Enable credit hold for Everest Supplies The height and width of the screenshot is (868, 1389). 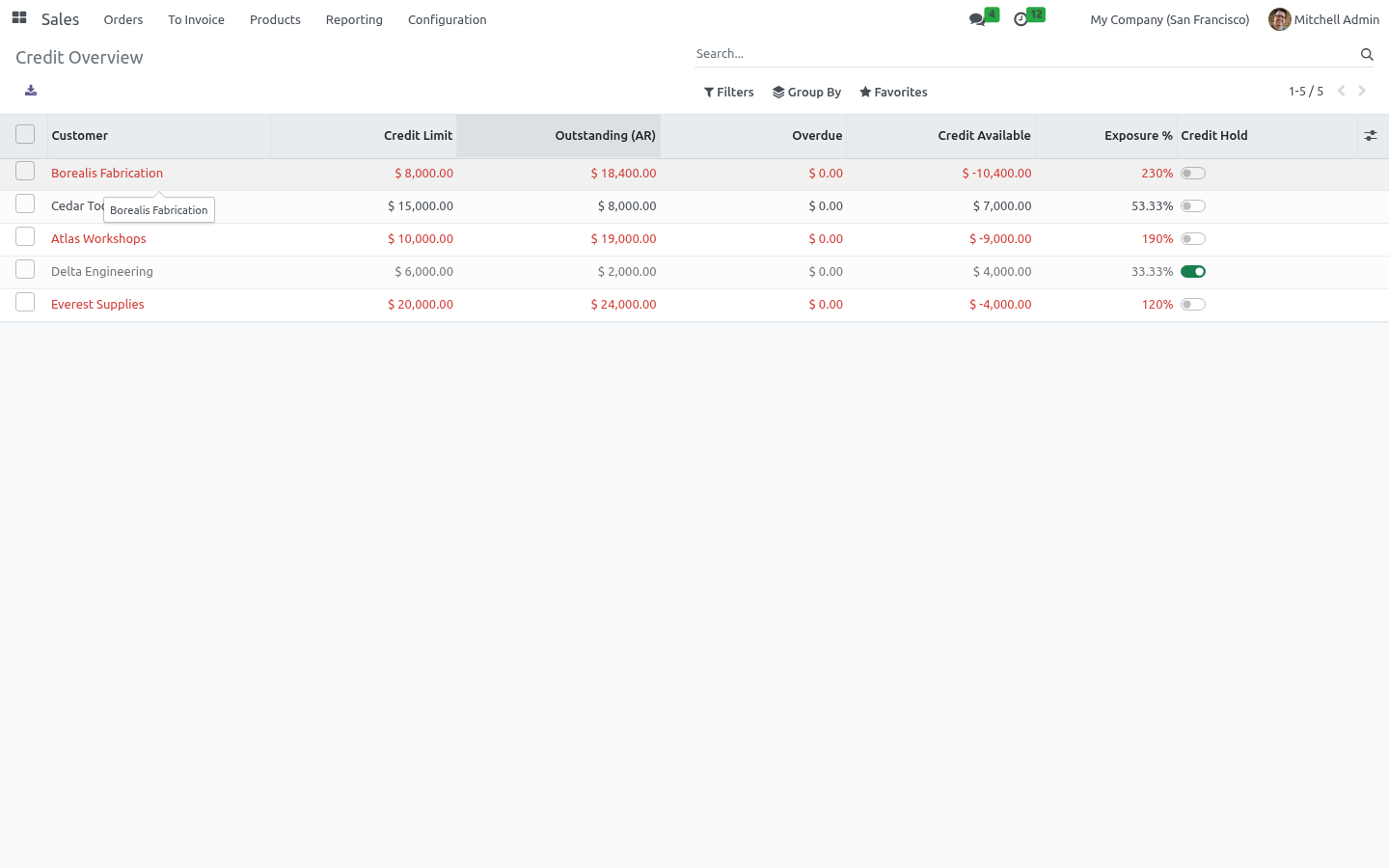(x=1193, y=305)
